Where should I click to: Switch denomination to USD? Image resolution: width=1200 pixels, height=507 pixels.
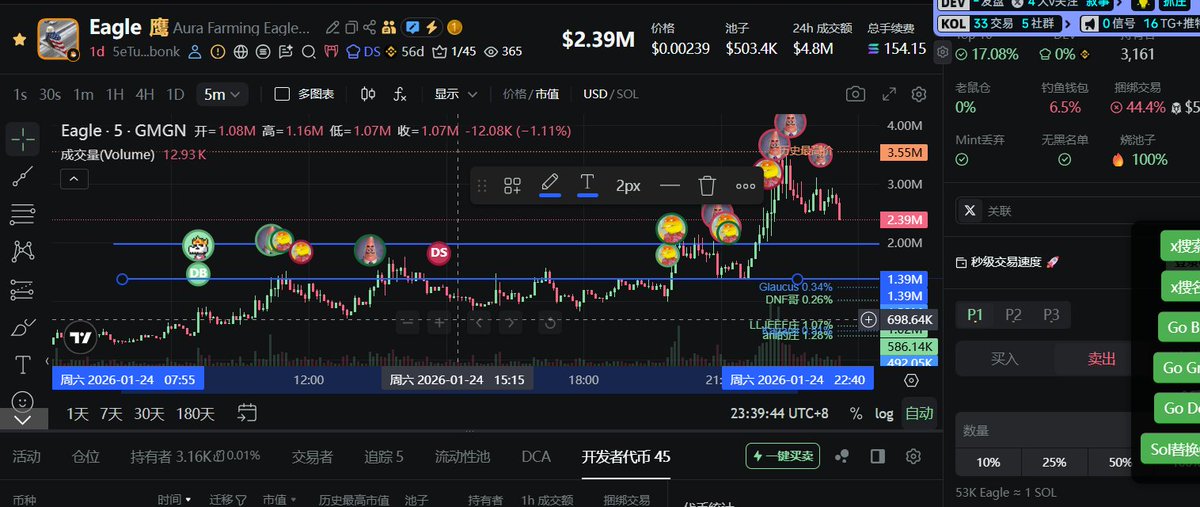(x=595, y=94)
